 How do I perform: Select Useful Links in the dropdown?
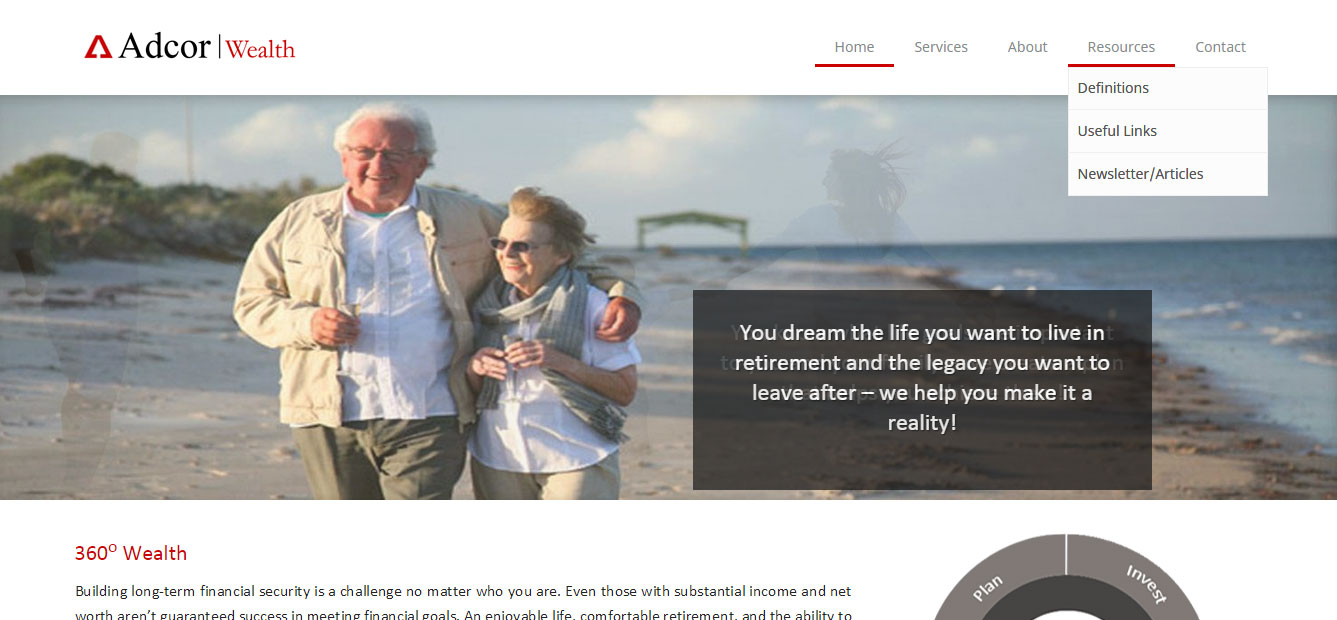(x=1168, y=131)
